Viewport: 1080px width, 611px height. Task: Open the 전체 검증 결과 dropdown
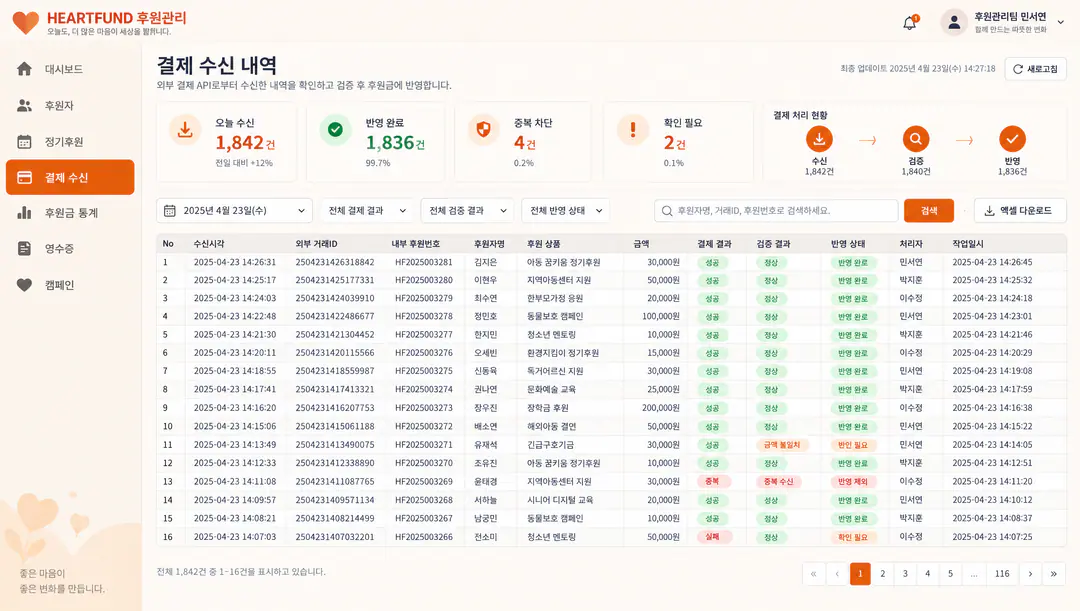click(x=467, y=211)
